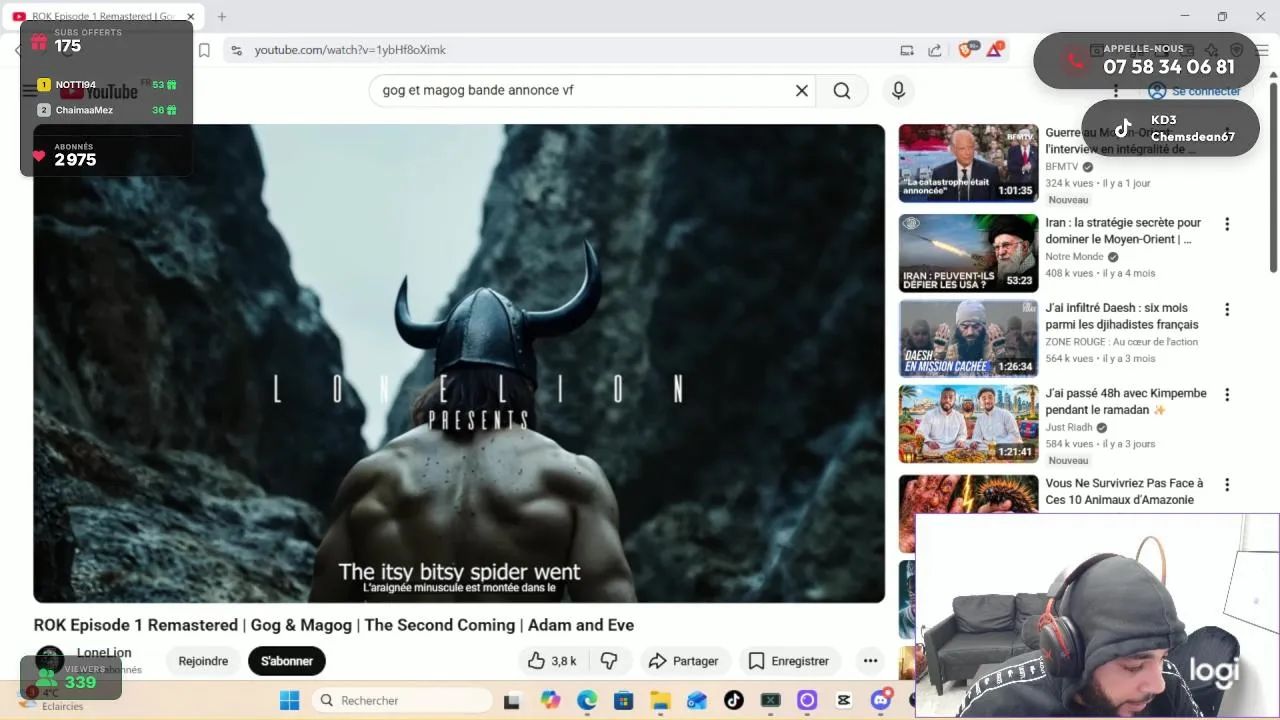Open title 'Iran : la stratégie secrète pour dominer'
1280x720 pixels.
(x=1123, y=231)
